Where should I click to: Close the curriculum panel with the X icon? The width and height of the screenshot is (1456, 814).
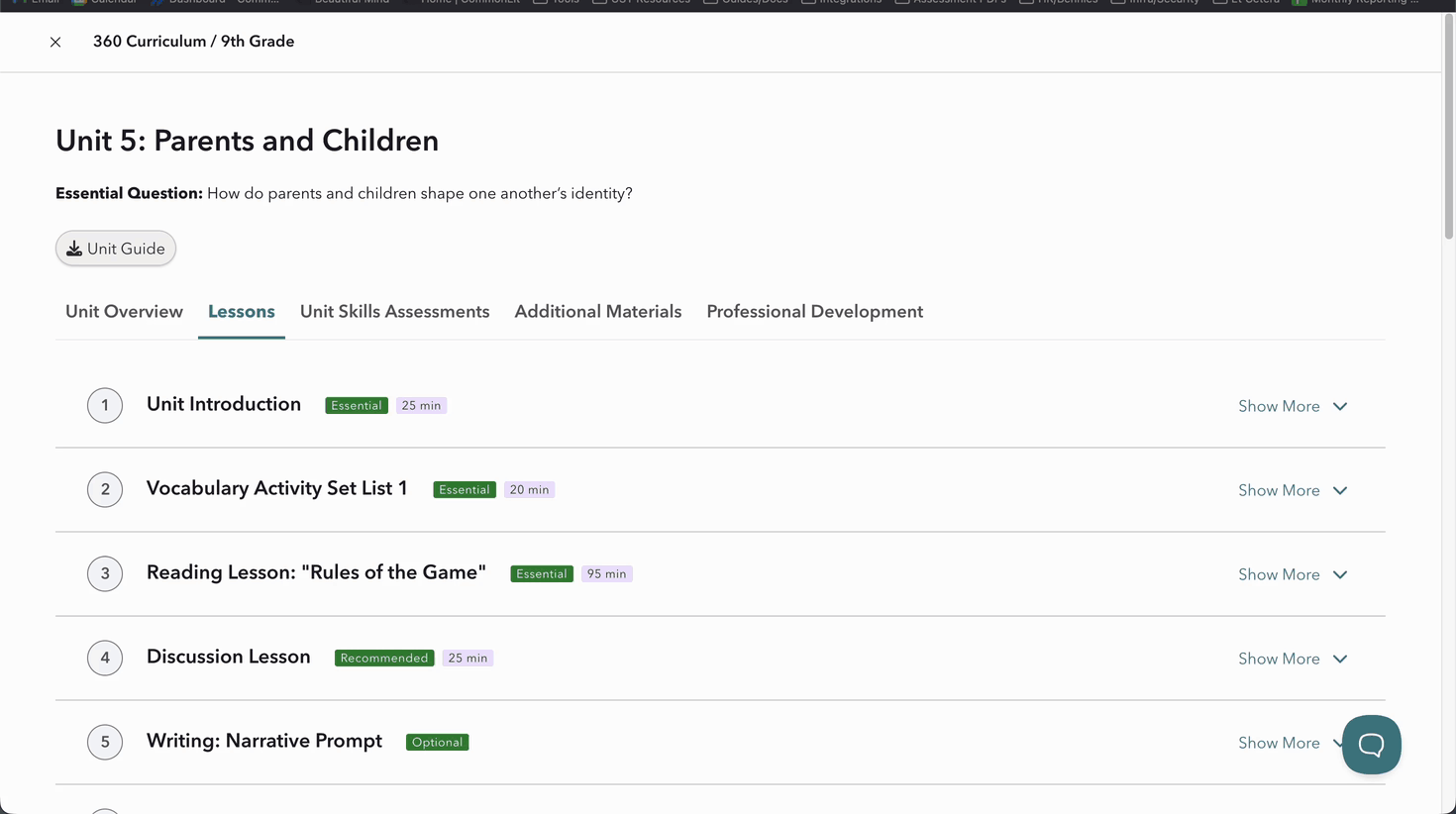(x=55, y=42)
